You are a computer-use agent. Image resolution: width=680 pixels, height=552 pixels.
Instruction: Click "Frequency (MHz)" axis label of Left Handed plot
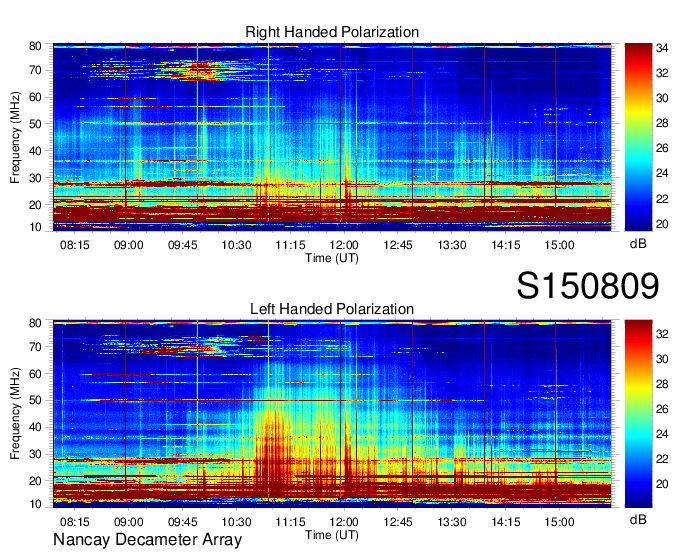pyautogui.click(x=15, y=414)
